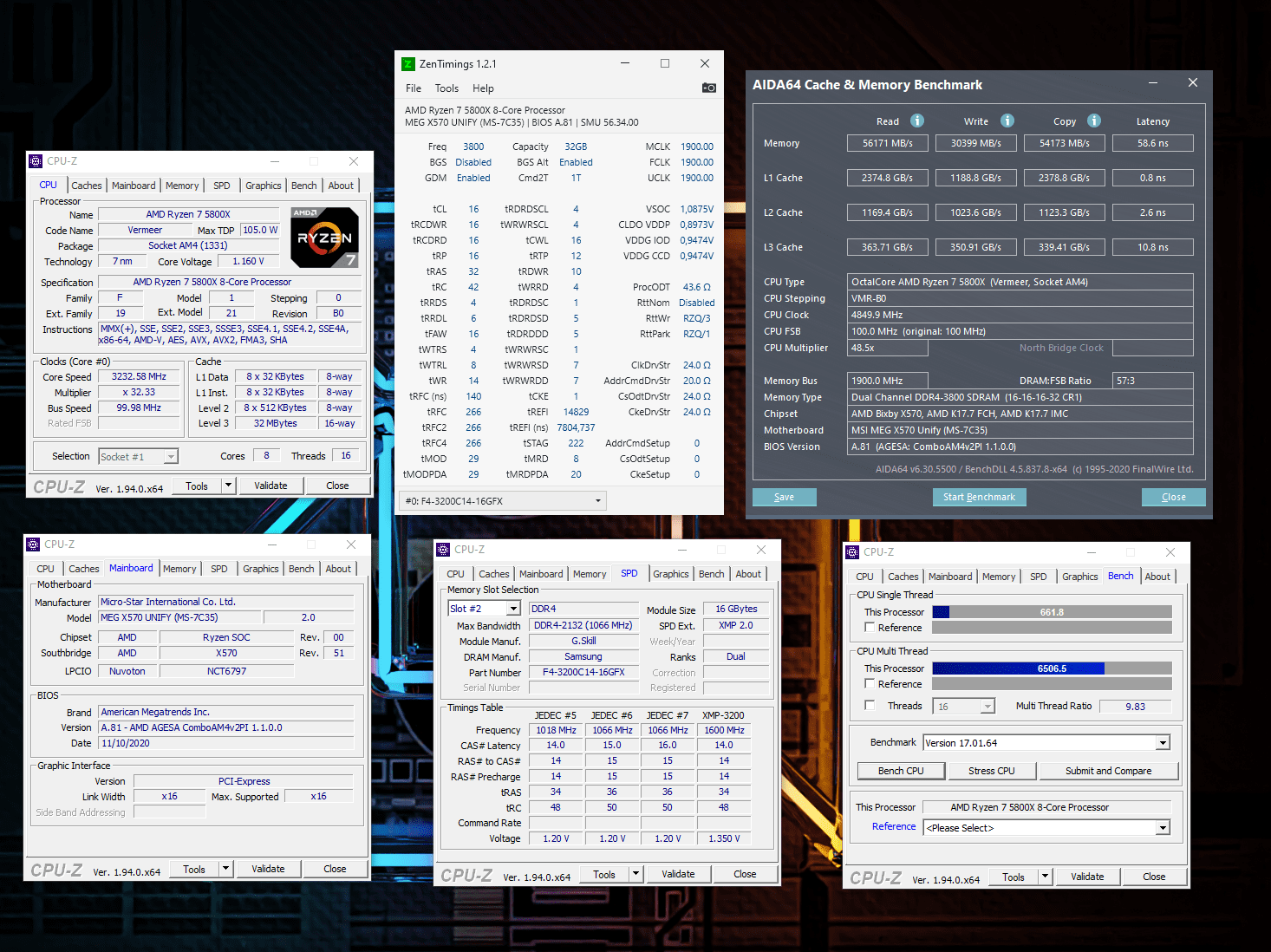Click the Part Number F4-3200C14-16GFX field

coord(583,672)
